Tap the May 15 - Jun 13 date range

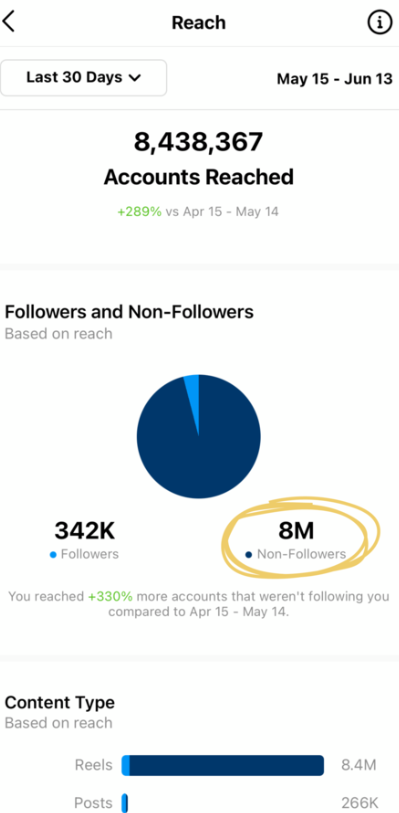335,79
